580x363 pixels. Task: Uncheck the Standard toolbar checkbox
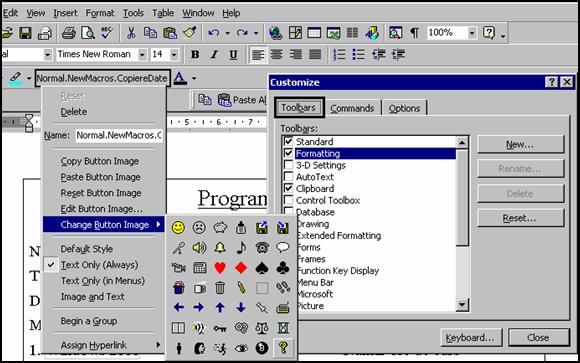tap(289, 141)
